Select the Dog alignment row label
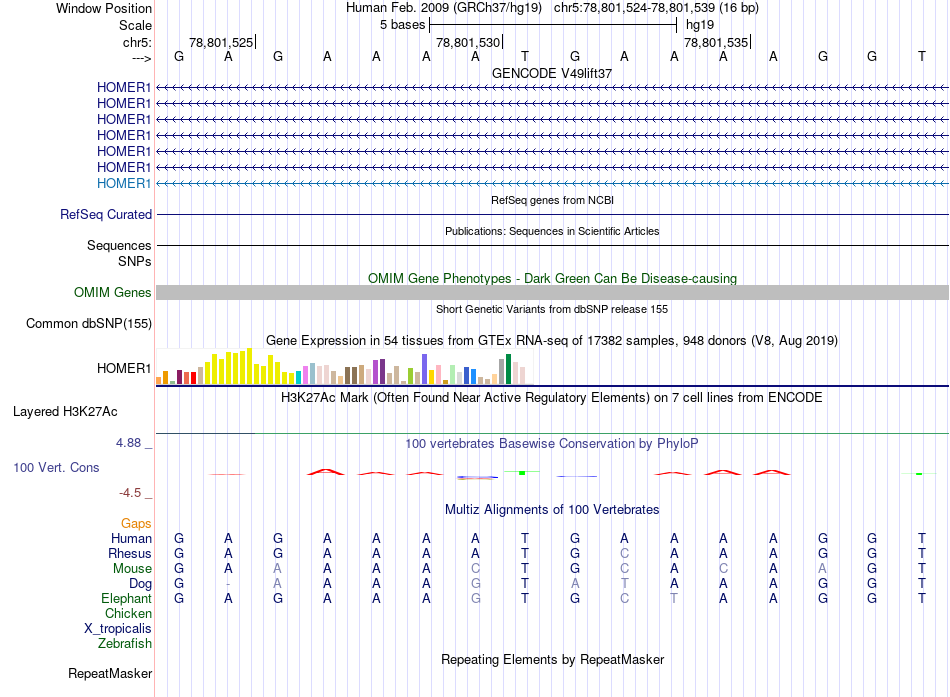This screenshot has height=697, width=950. 140,584
